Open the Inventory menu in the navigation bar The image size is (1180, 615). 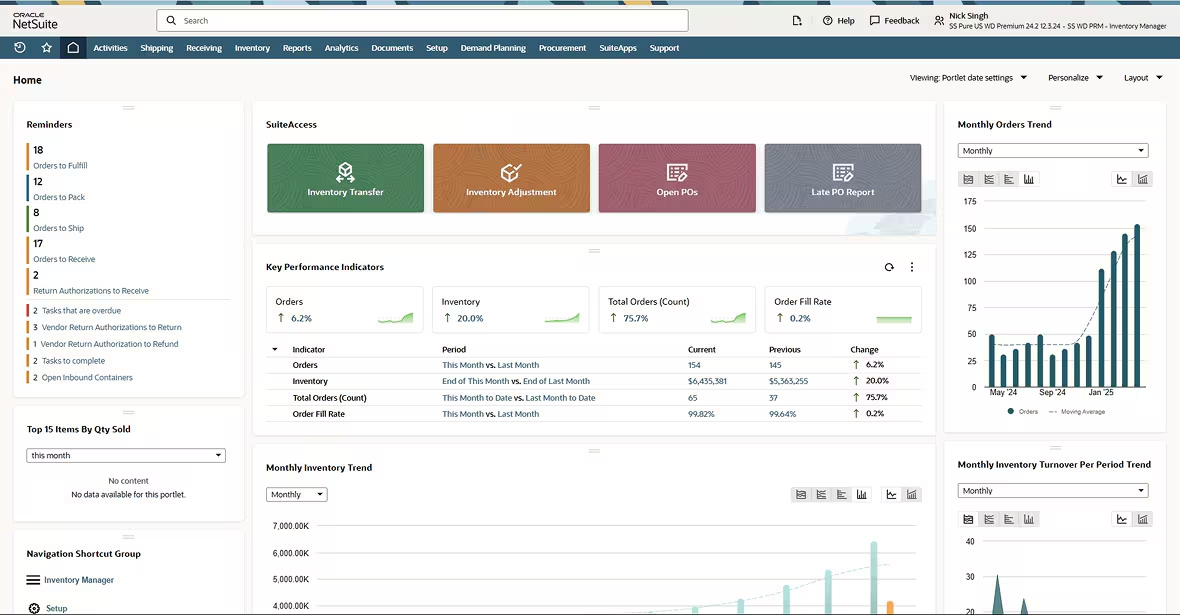(252, 47)
